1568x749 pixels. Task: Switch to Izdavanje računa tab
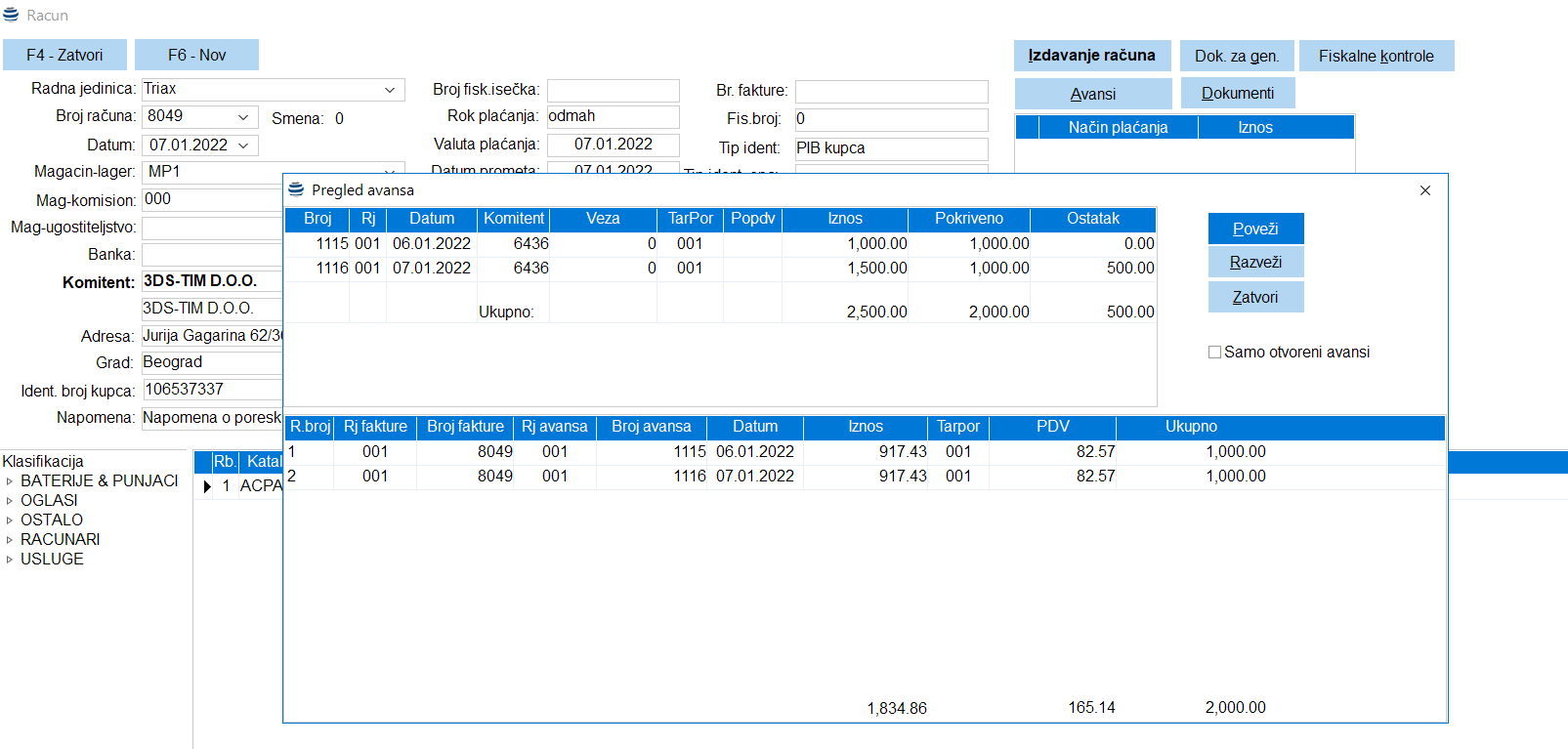click(1091, 56)
